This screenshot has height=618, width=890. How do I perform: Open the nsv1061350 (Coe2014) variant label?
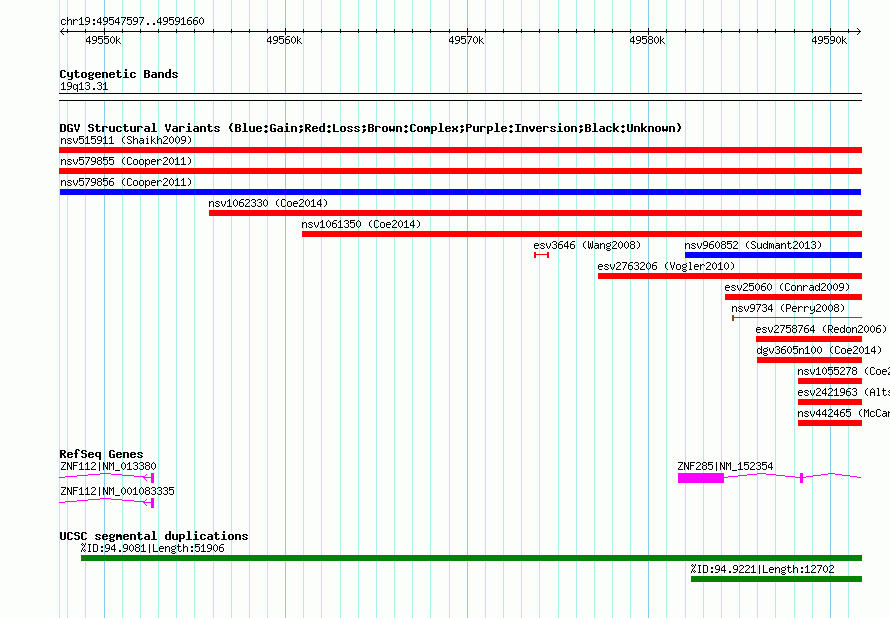(361, 224)
